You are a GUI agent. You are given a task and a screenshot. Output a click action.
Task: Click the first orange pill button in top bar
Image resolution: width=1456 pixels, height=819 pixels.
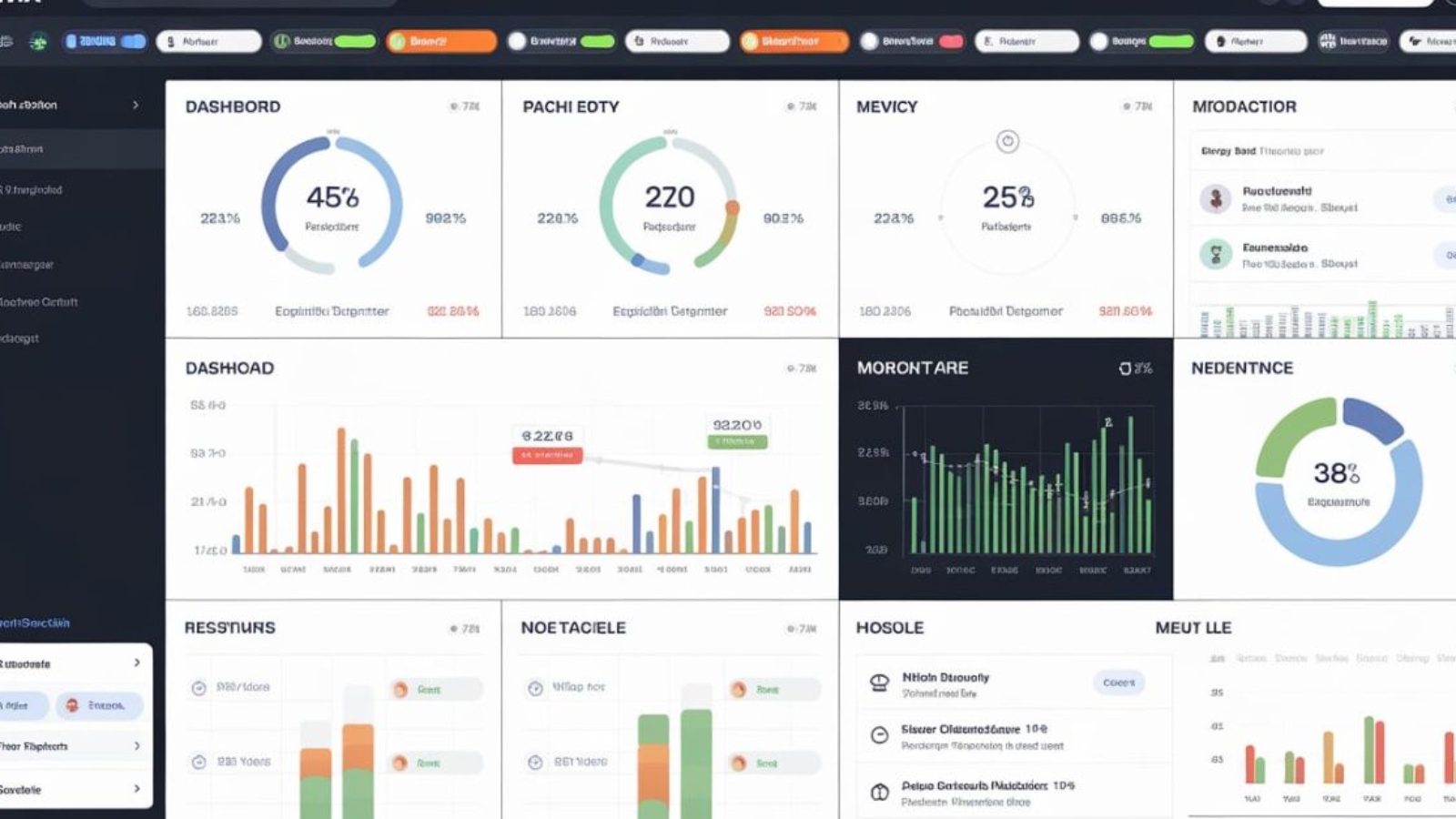[x=441, y=41]
